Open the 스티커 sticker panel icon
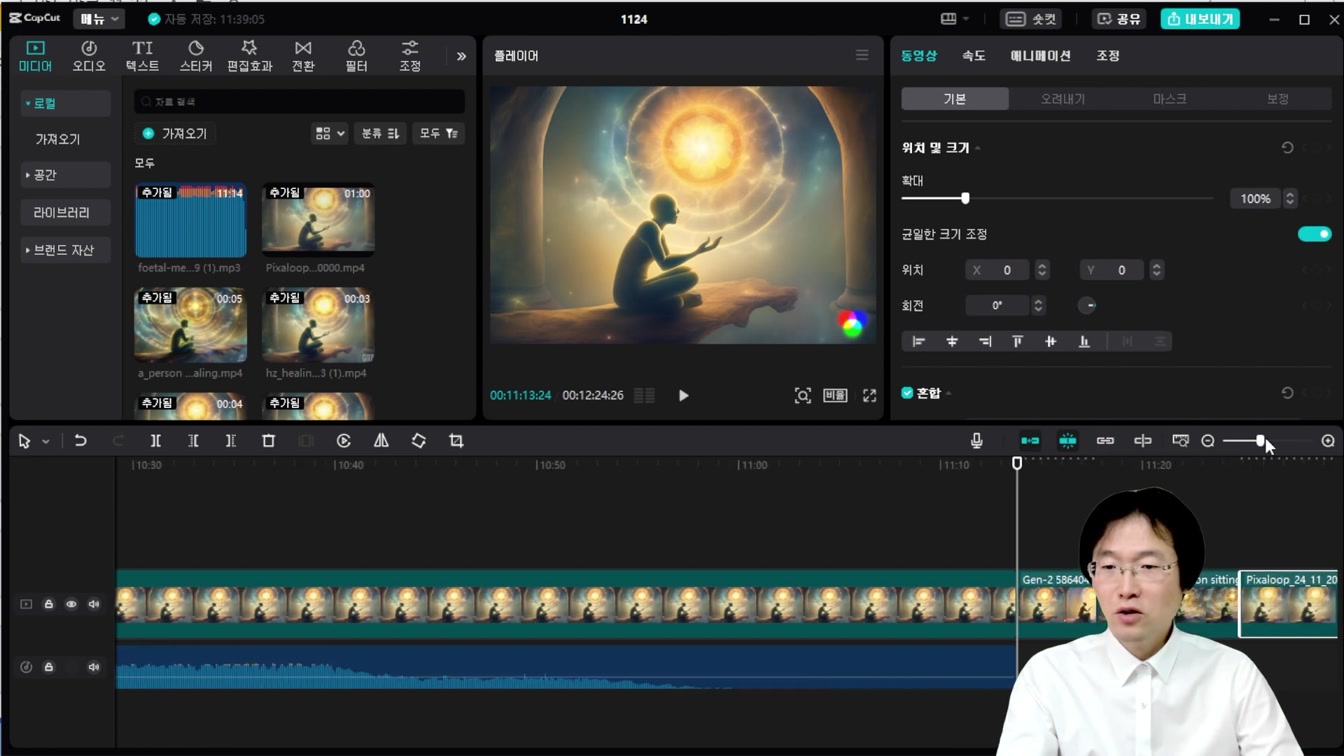Viewport: 1344px width, 756px height. point(196,56)
